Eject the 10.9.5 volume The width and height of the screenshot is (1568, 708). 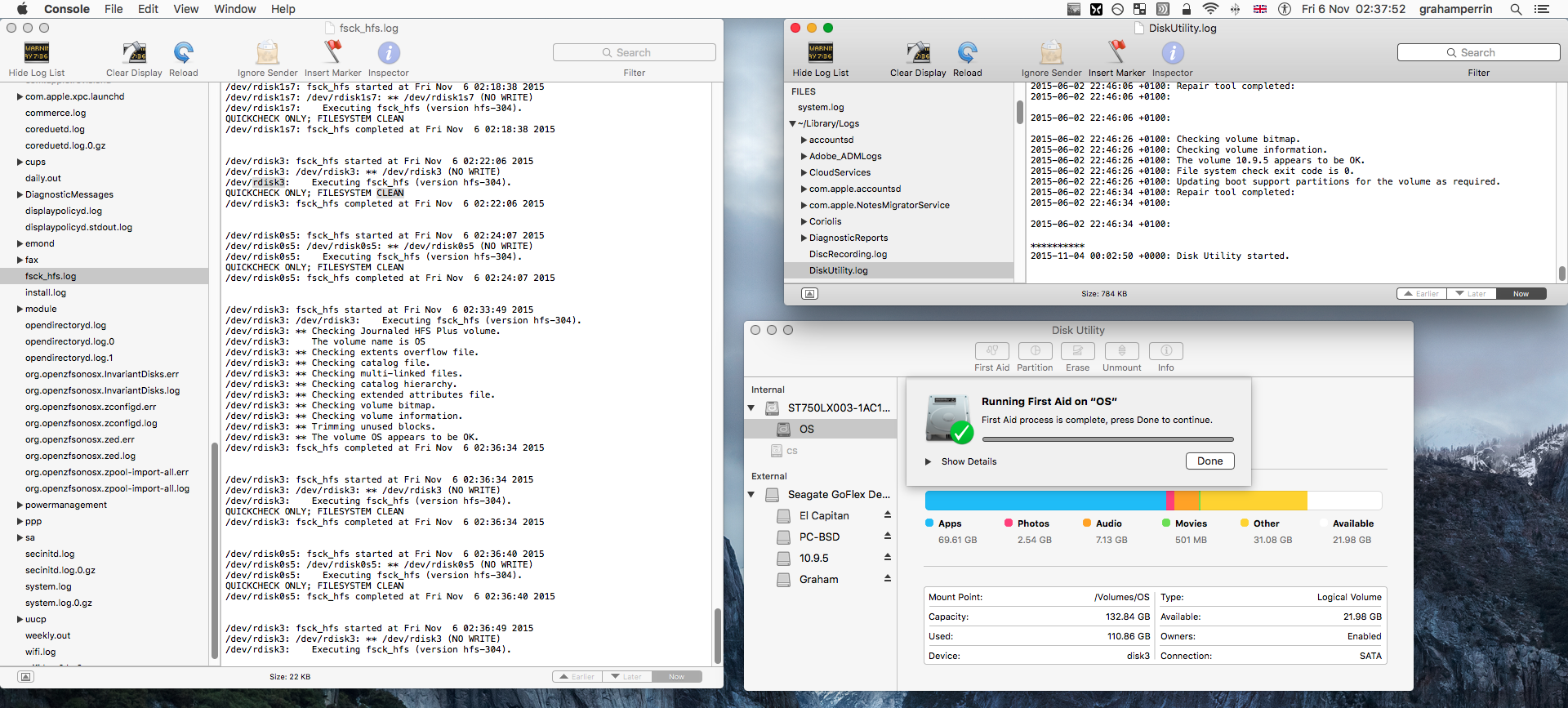click(887, 557)
